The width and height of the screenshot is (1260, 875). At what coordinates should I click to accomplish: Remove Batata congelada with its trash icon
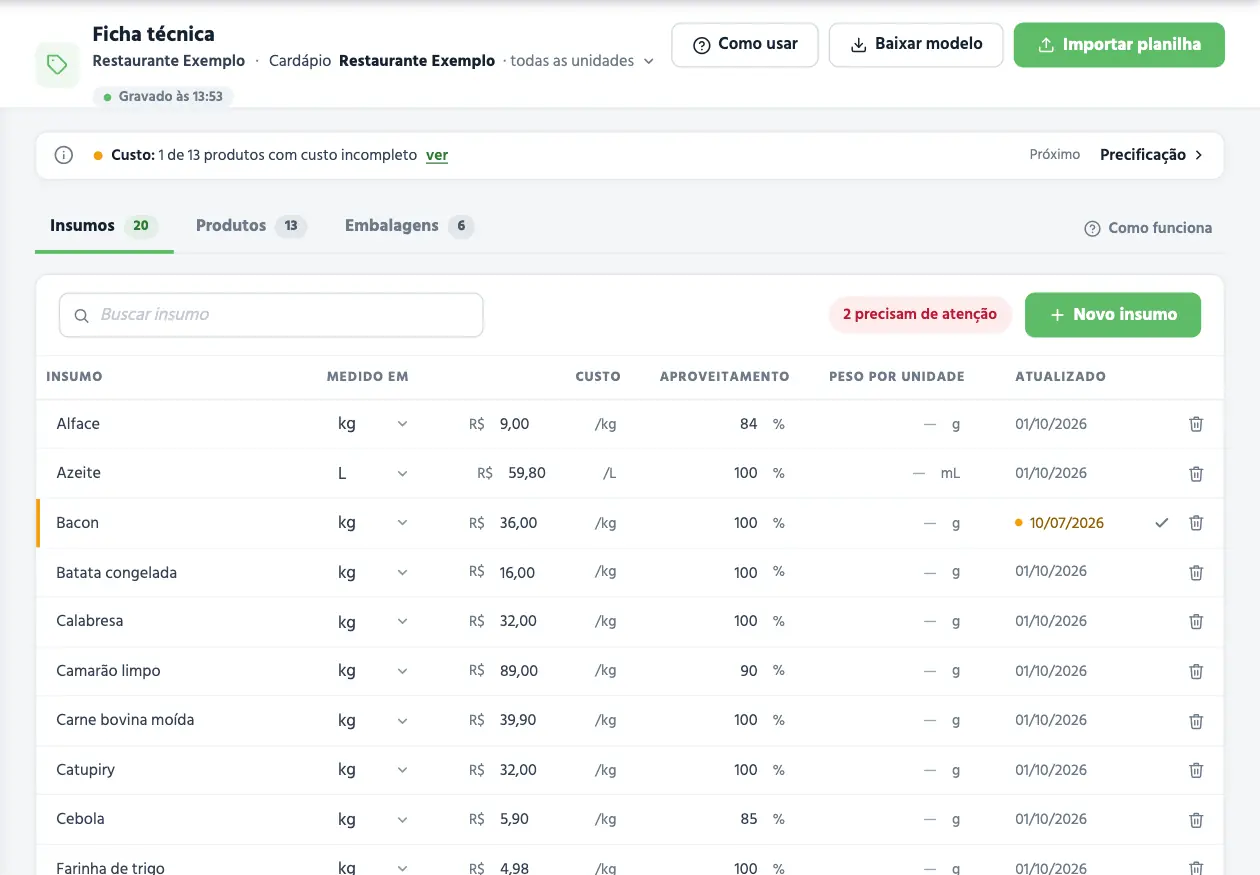pyautogui.click(x=1196, y=572)
